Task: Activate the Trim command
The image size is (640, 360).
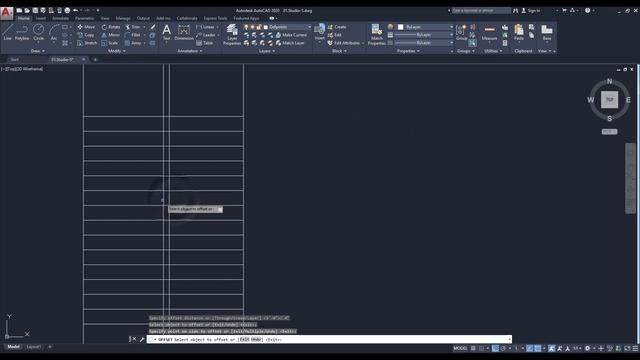Action: 133,27
